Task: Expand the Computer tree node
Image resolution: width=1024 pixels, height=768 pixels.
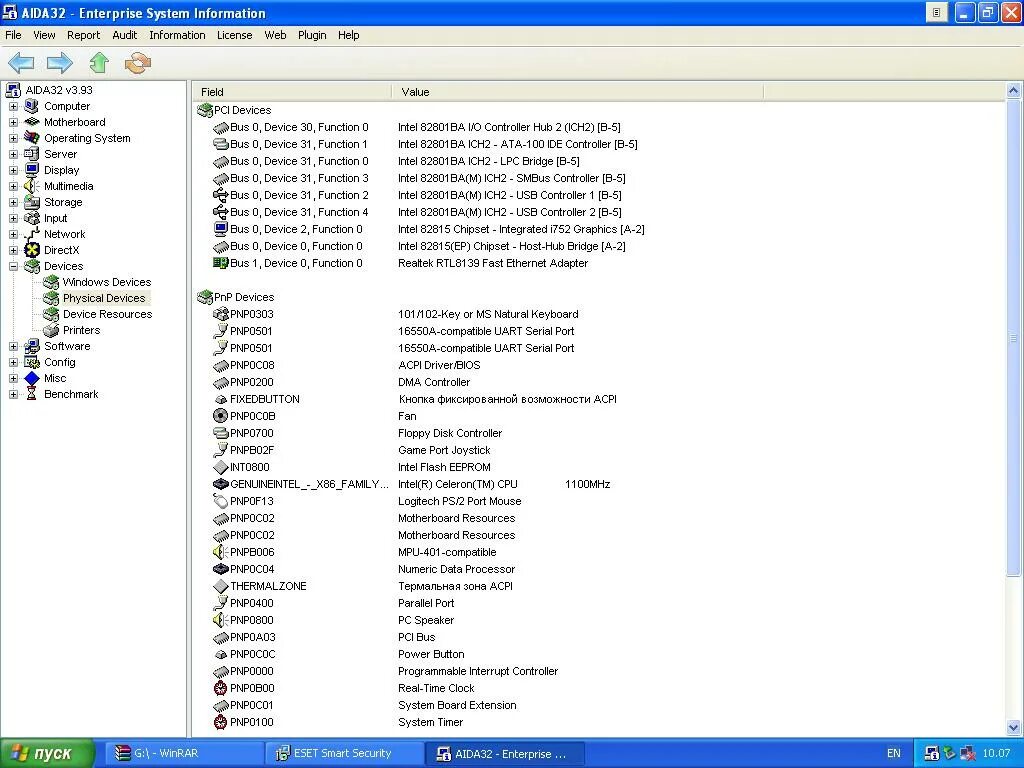Action: (x=13, y=106)
